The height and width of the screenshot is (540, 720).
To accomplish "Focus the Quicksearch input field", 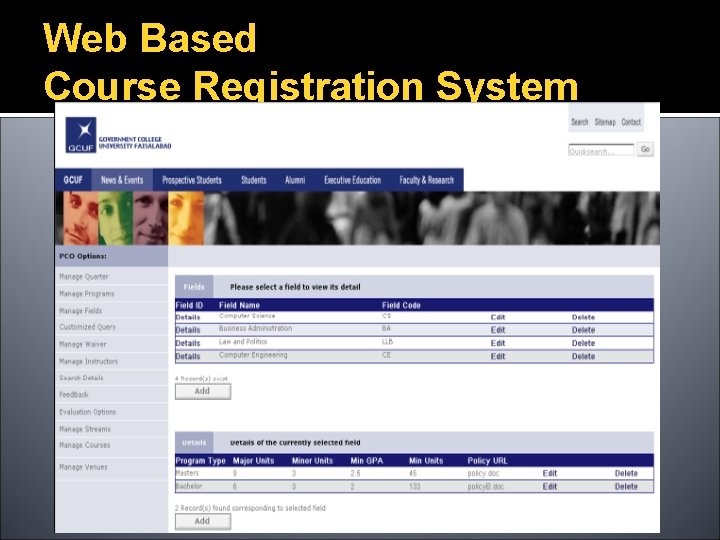I will coord(601,150).
